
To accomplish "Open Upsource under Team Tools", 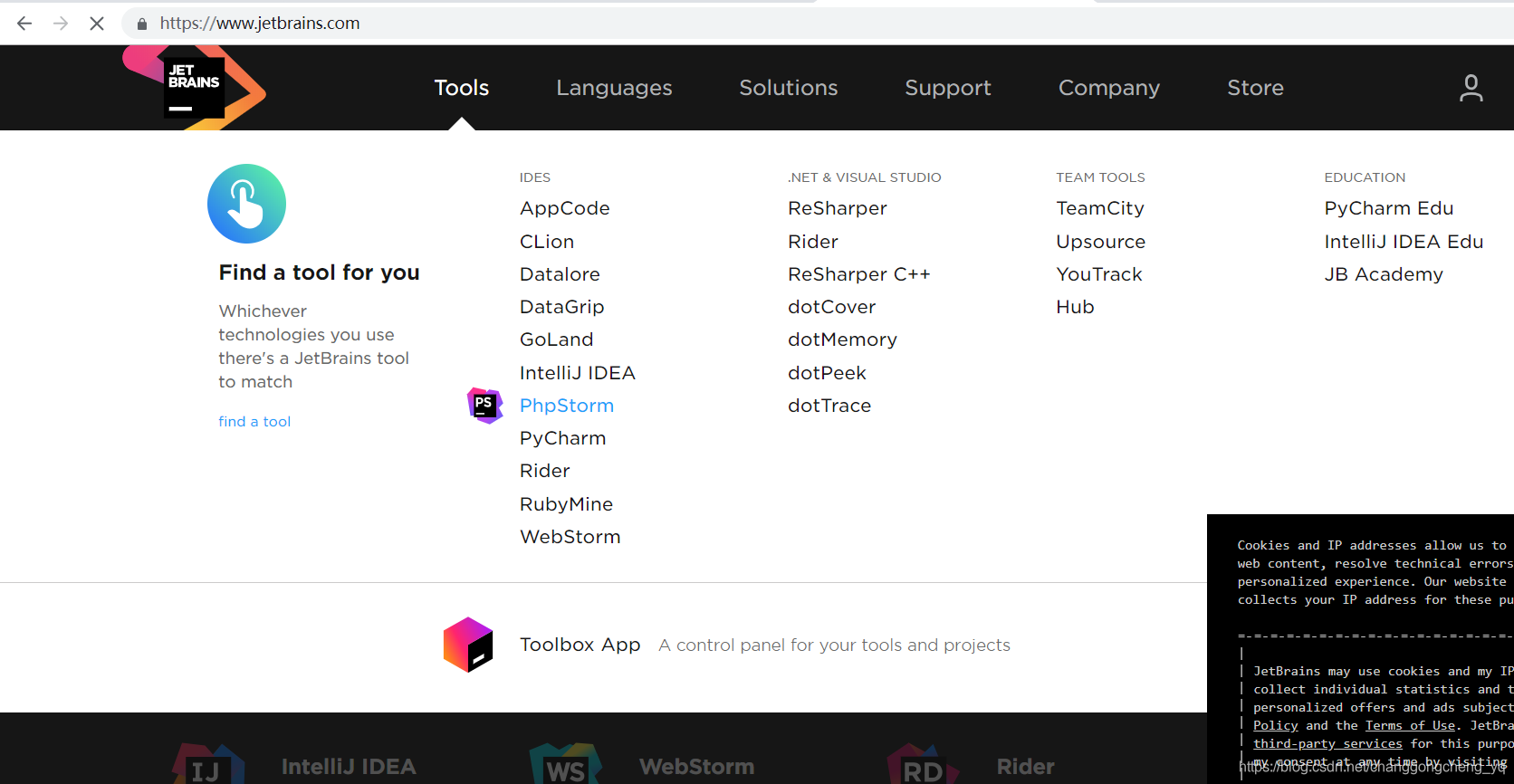I will (1101, 242).
